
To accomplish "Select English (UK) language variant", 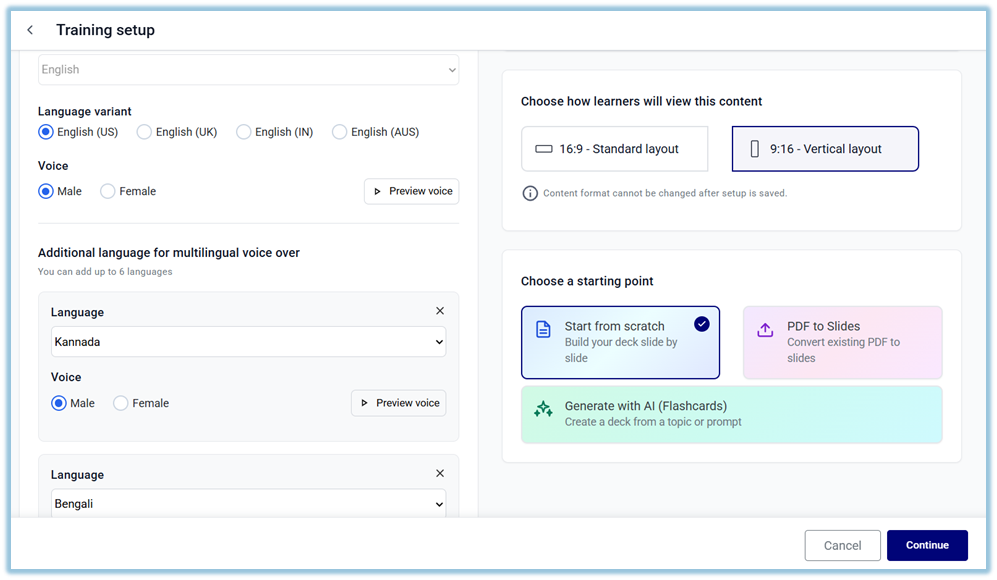I will 144,132.
